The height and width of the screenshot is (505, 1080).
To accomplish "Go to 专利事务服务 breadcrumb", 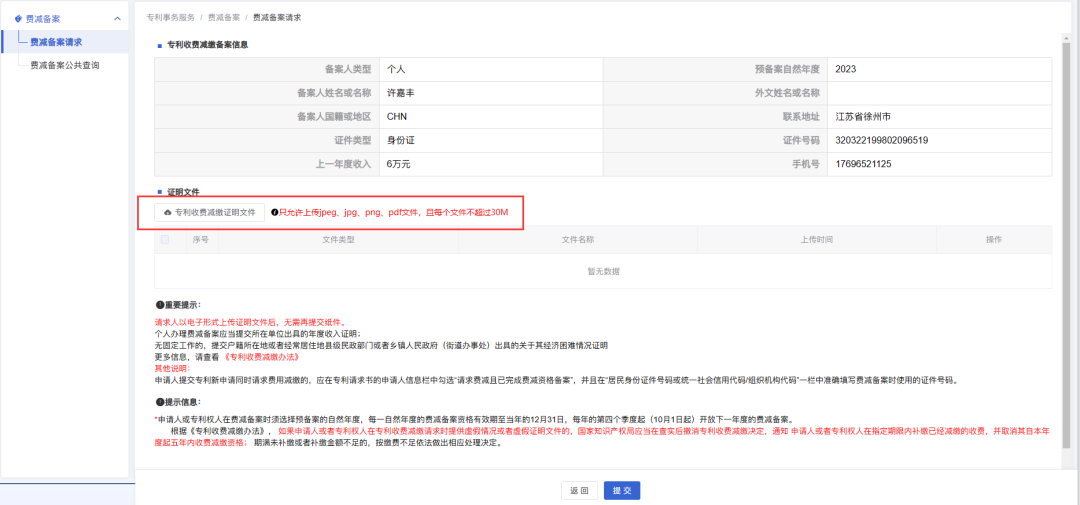I will (170, 18).
